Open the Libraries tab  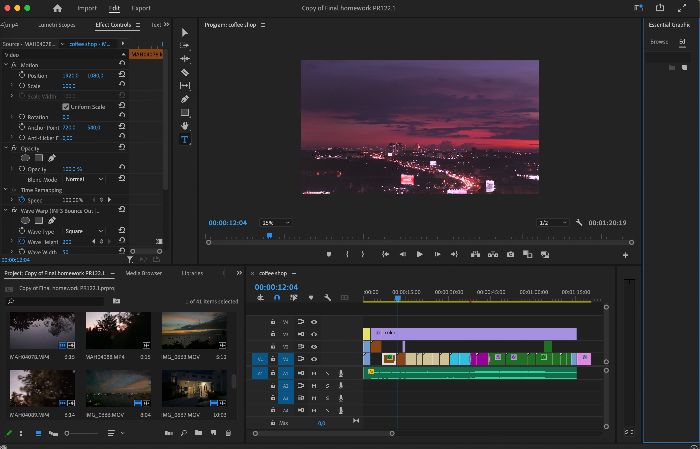[192, 273]
